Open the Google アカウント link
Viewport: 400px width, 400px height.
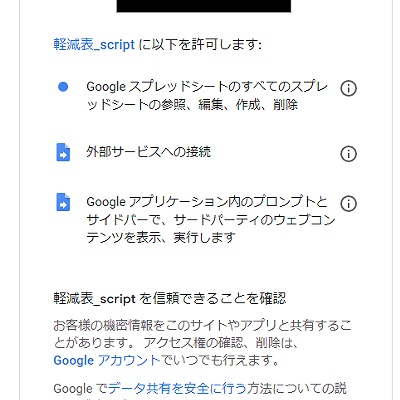107,360
